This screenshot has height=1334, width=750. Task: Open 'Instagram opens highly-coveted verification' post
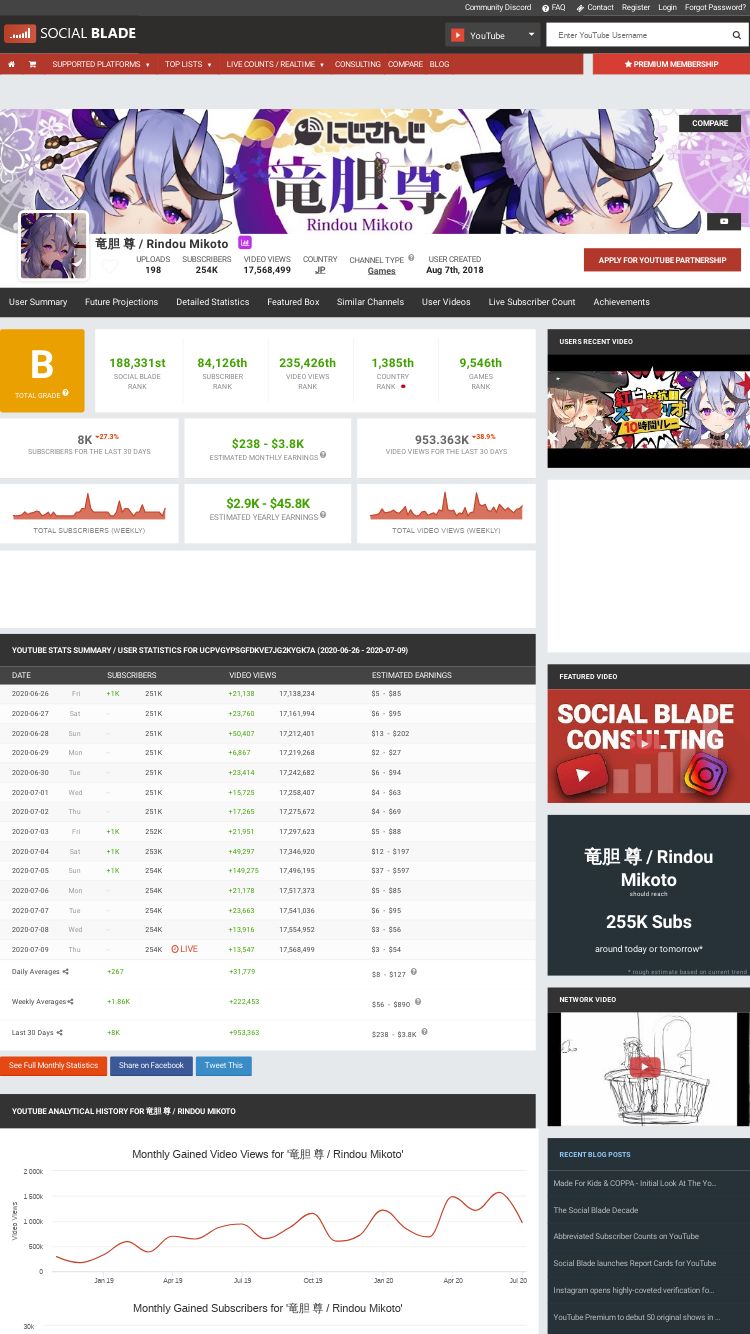(634, 1290)
